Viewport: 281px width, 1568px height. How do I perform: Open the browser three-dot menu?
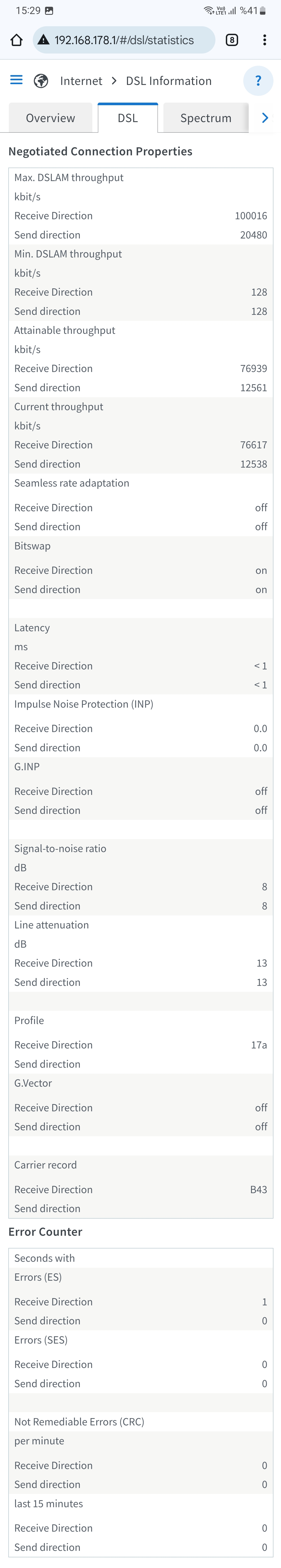point(265,40)
